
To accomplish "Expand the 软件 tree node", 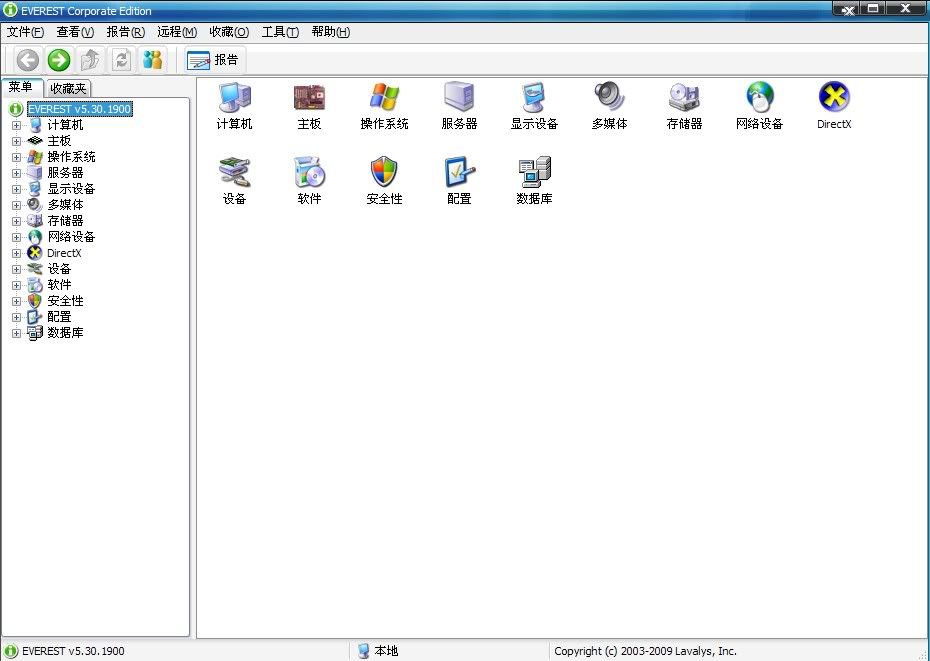I will coord(16,285).
